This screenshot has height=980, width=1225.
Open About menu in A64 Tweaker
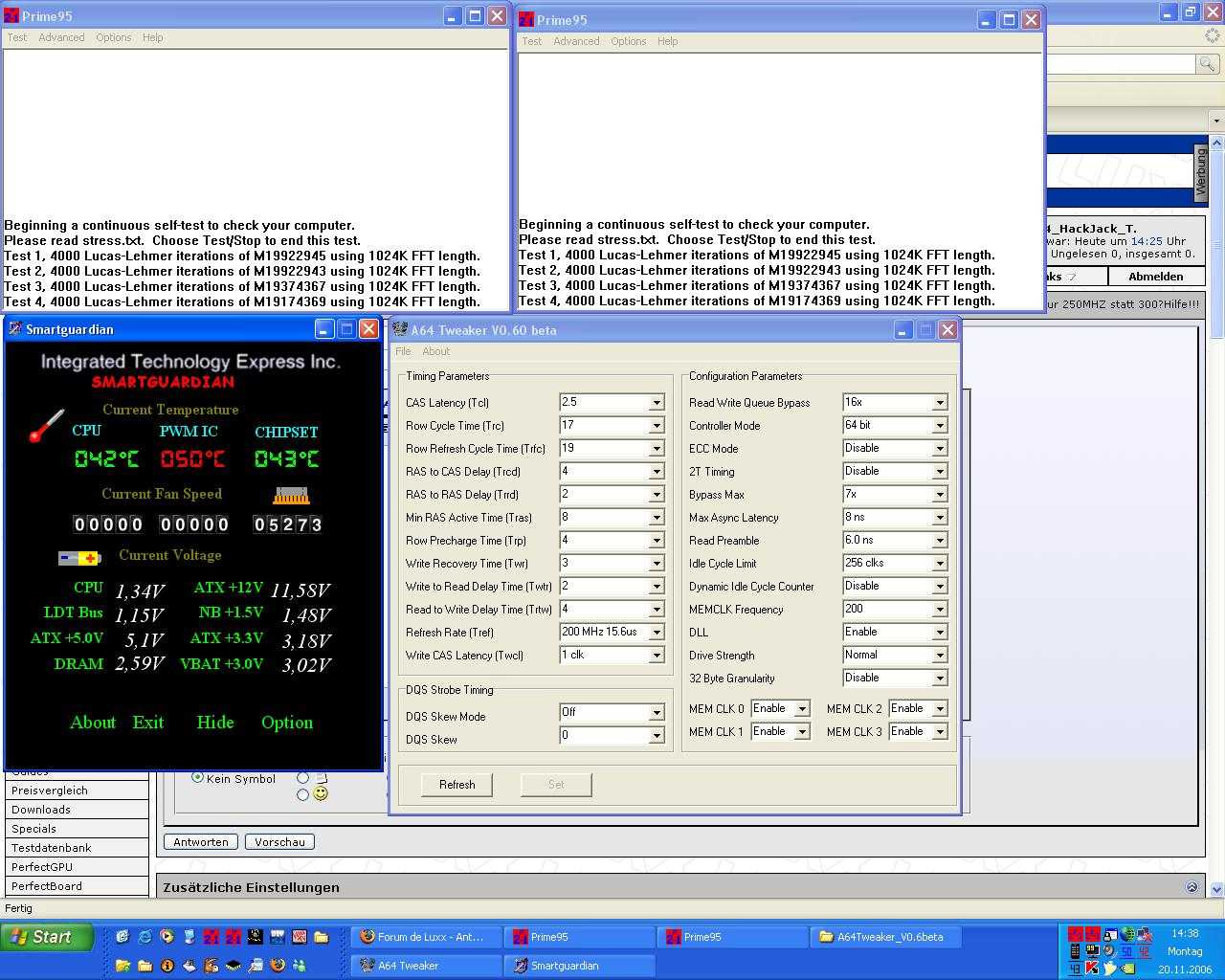pos(436,351)
